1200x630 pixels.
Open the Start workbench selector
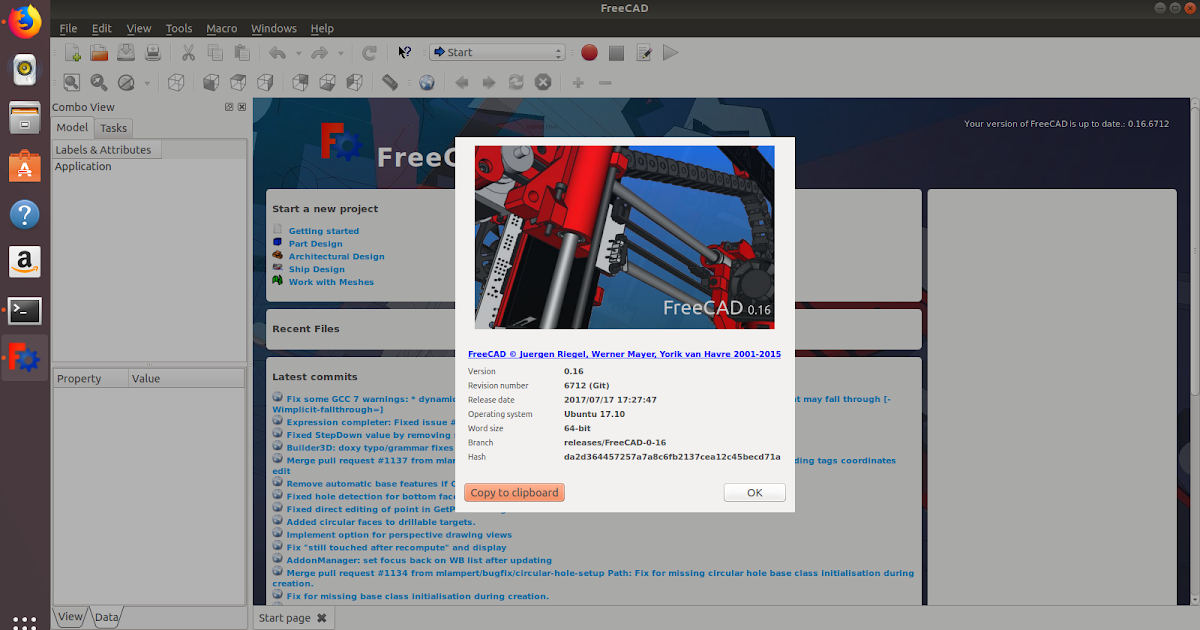pyautogui.click(x=497, y=52)
